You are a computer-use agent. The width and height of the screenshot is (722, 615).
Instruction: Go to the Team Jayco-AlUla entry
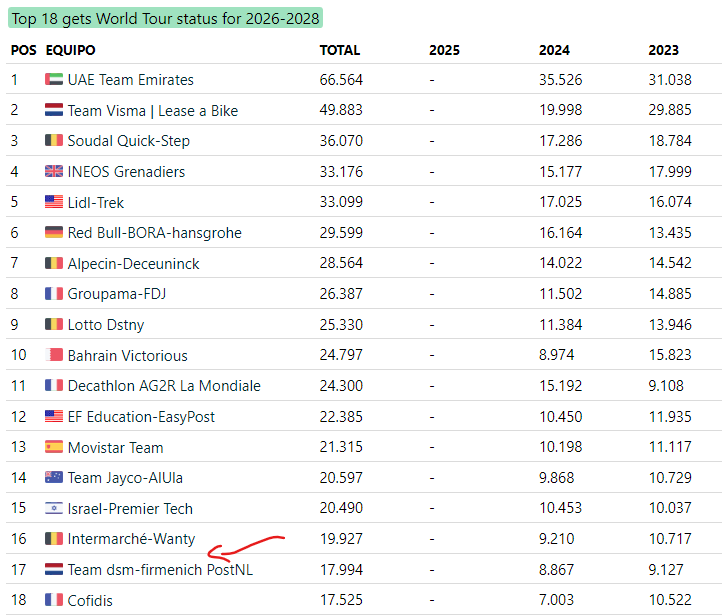(125, 478)
